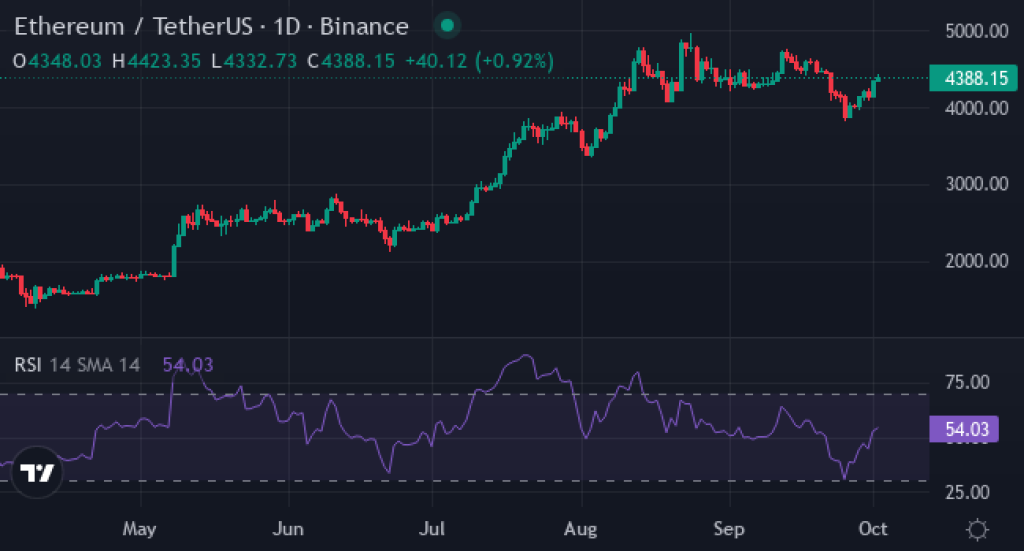Select the RSI 14 SMA 14 legend
This screenshot has width=1024, height=551.
77,365
